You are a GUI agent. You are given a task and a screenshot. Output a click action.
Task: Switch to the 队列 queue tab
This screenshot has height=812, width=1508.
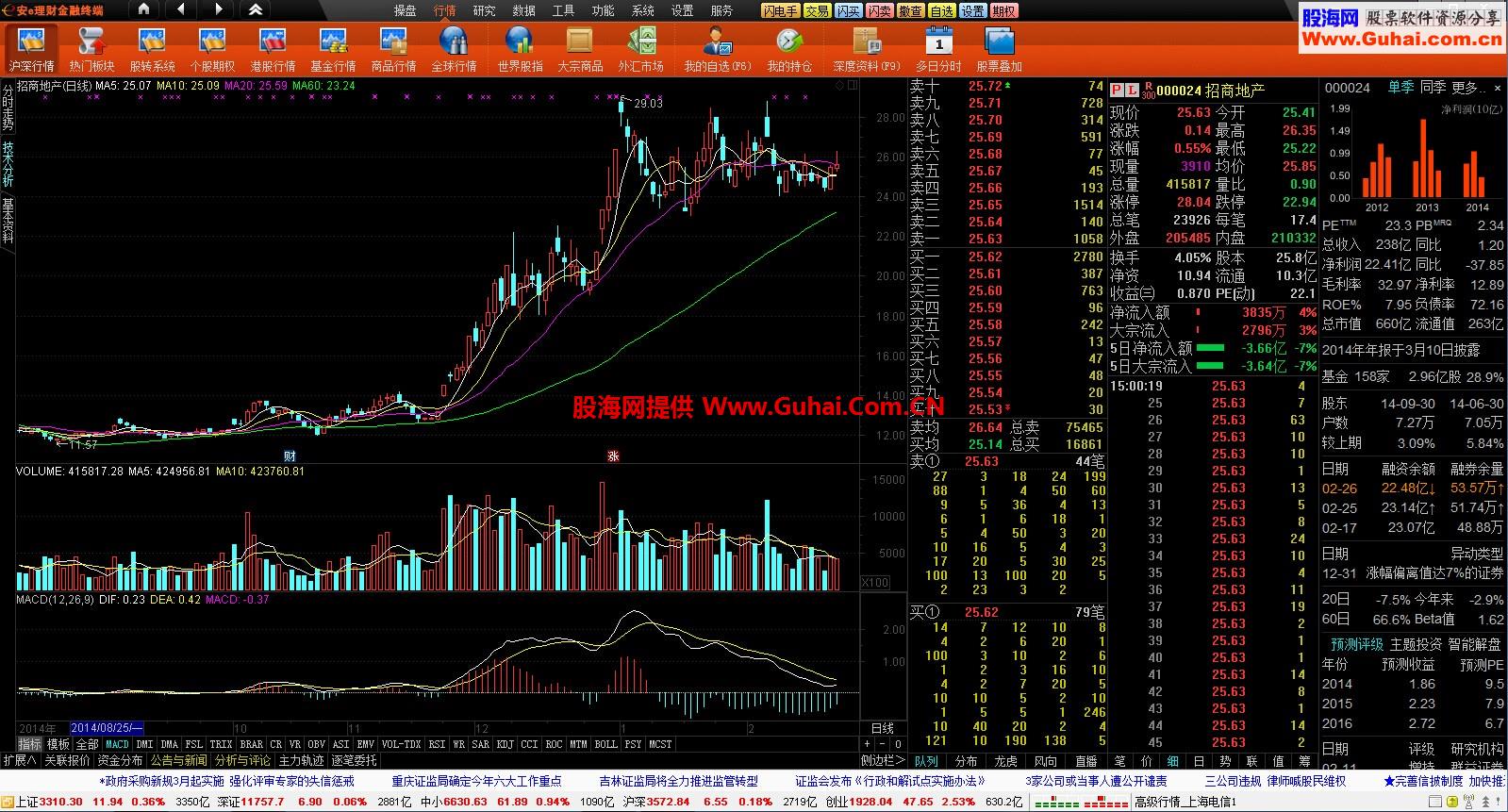(926, 760)
